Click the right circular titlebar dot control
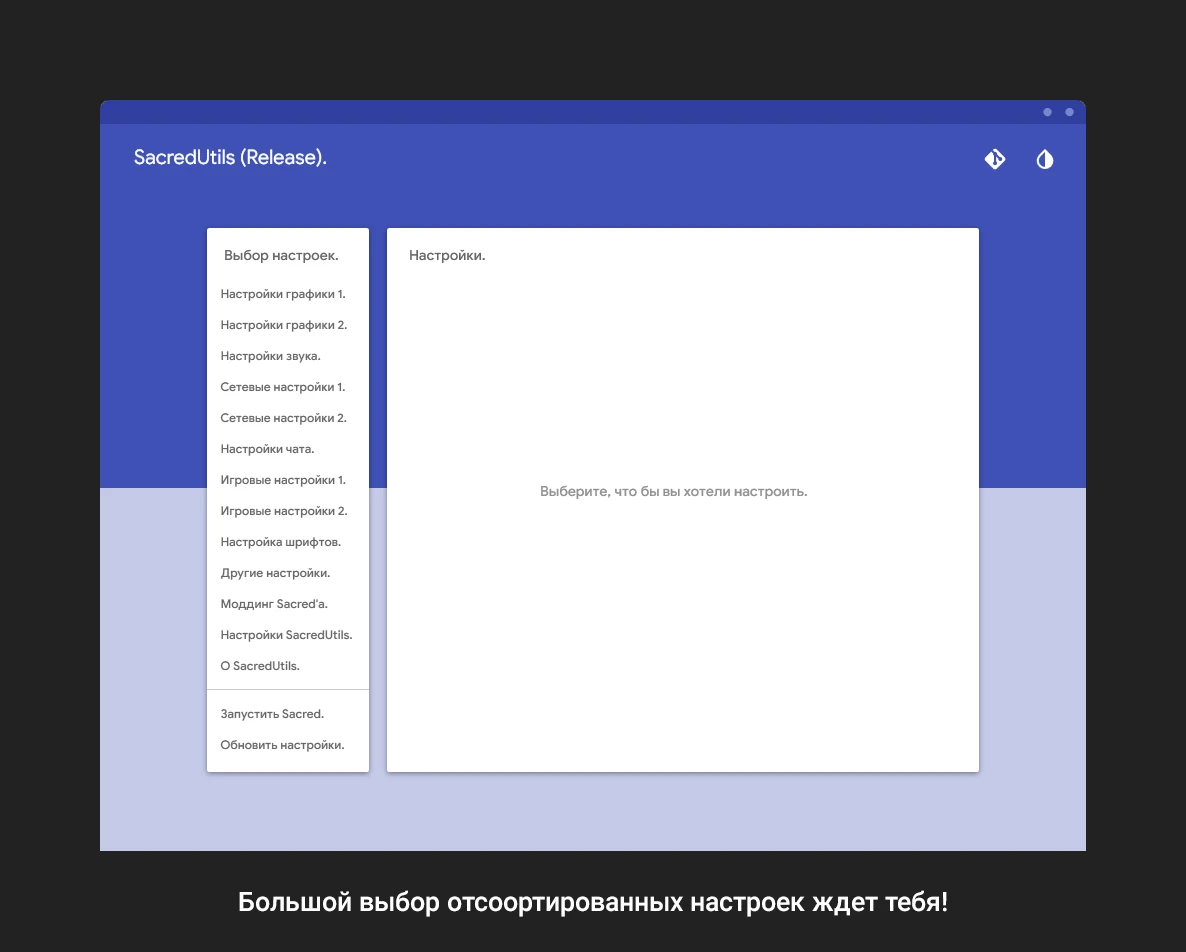The image size is (1186, 952). point(1070,113)
